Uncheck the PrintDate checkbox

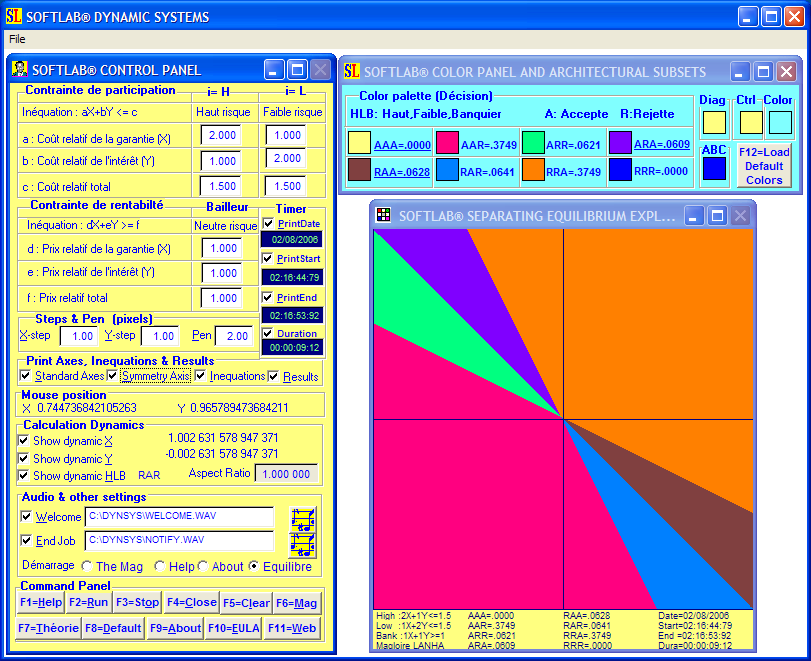[268, 223]
